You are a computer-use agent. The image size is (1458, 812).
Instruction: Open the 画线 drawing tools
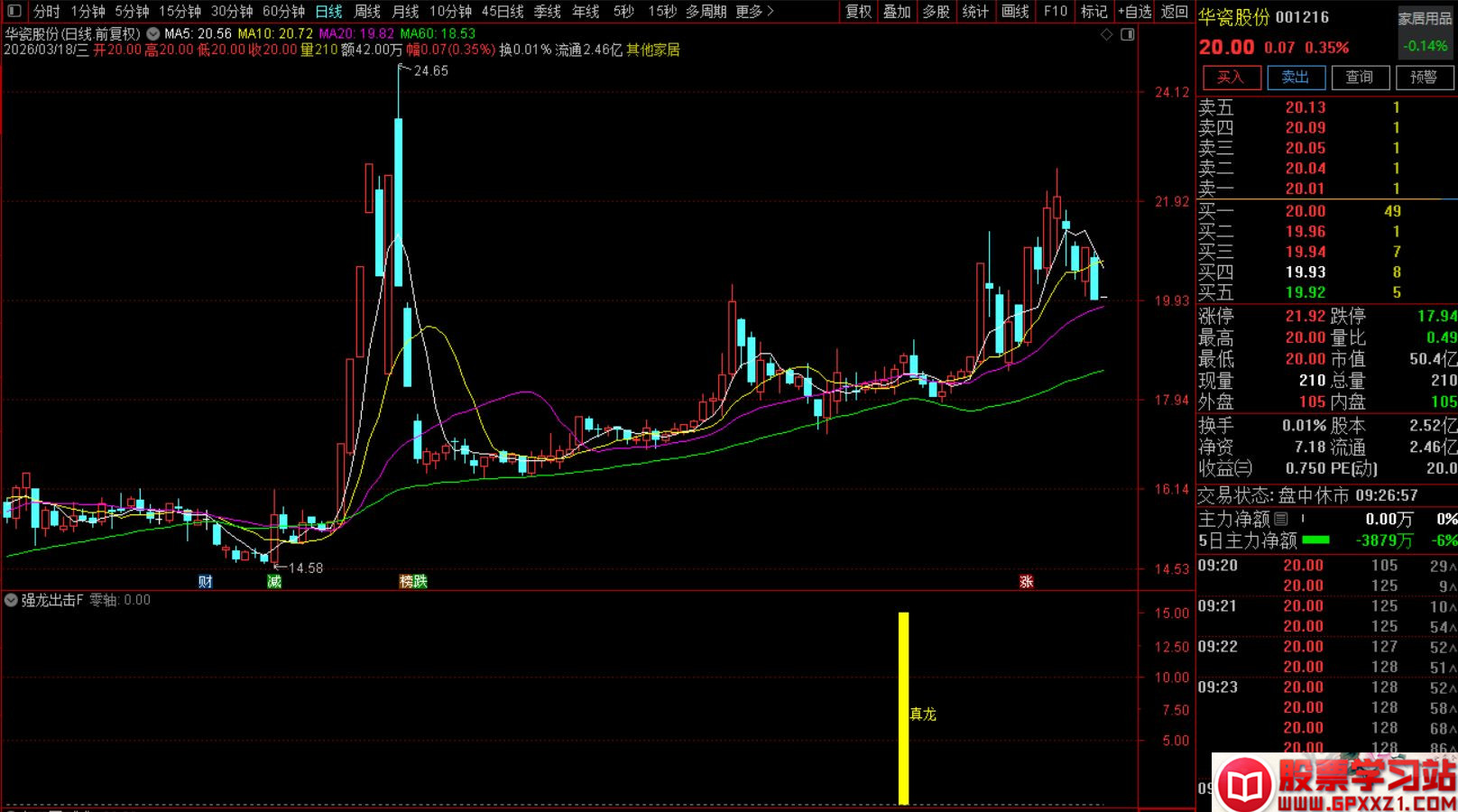pos(1015,11)
